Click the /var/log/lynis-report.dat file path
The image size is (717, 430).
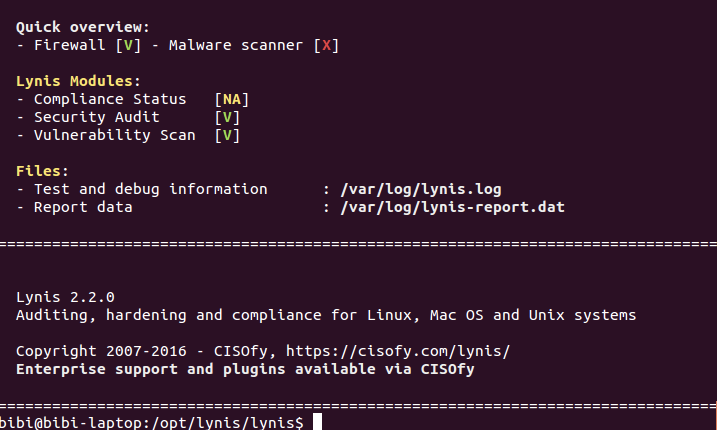[x=453, y=208]
